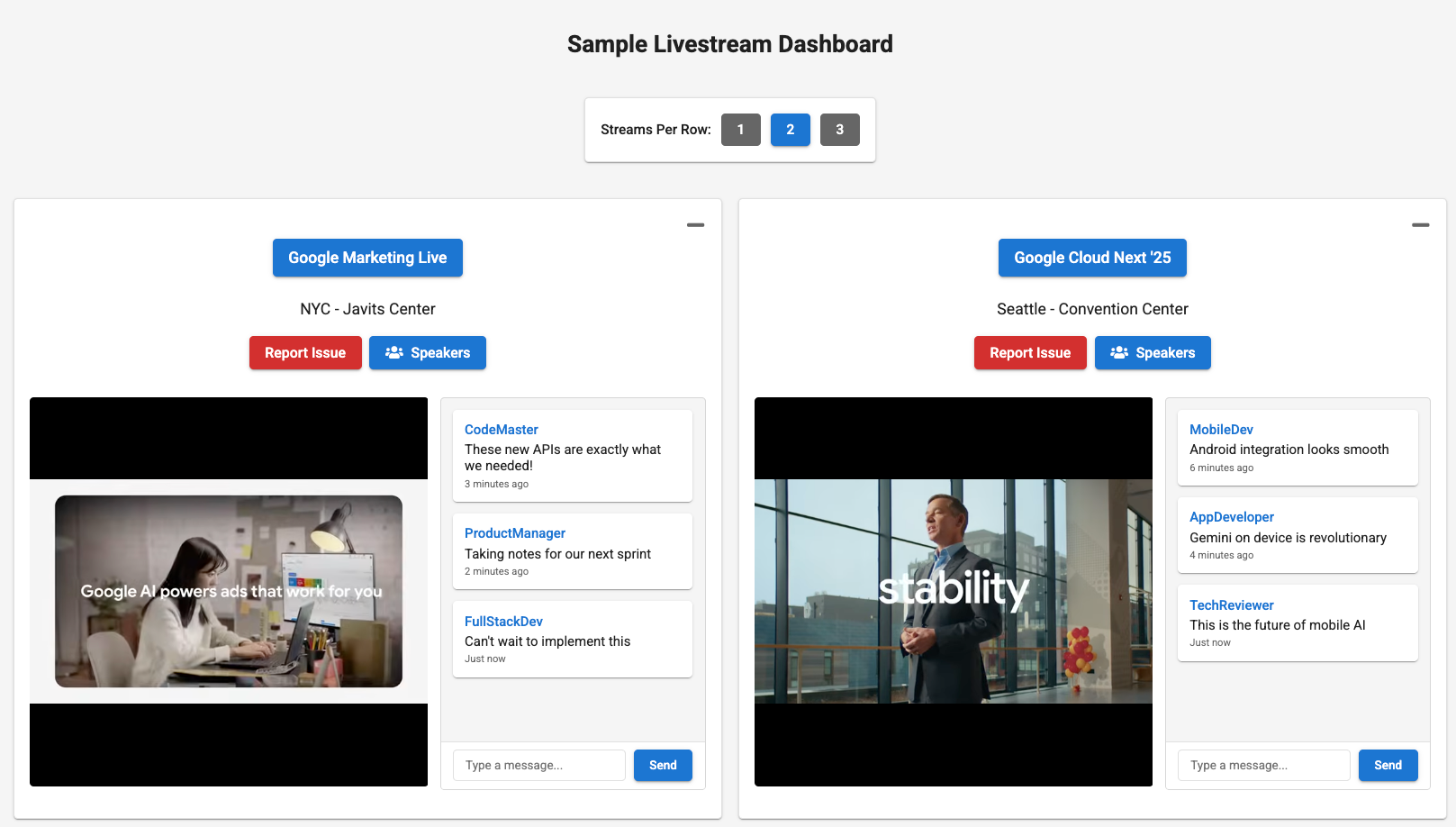Report an issue for Google Cloud Next '25
The height and width of the screenshot is (827, 1456).
[1030, 353]
